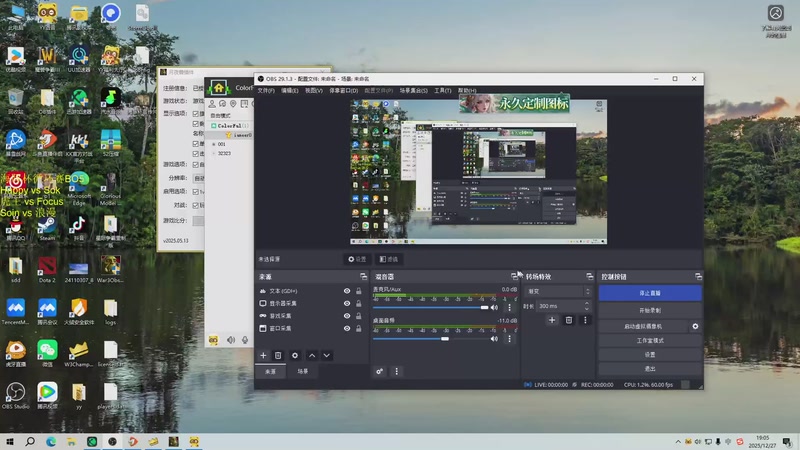Add a scene transition with plus icon

tap(552, 320)
